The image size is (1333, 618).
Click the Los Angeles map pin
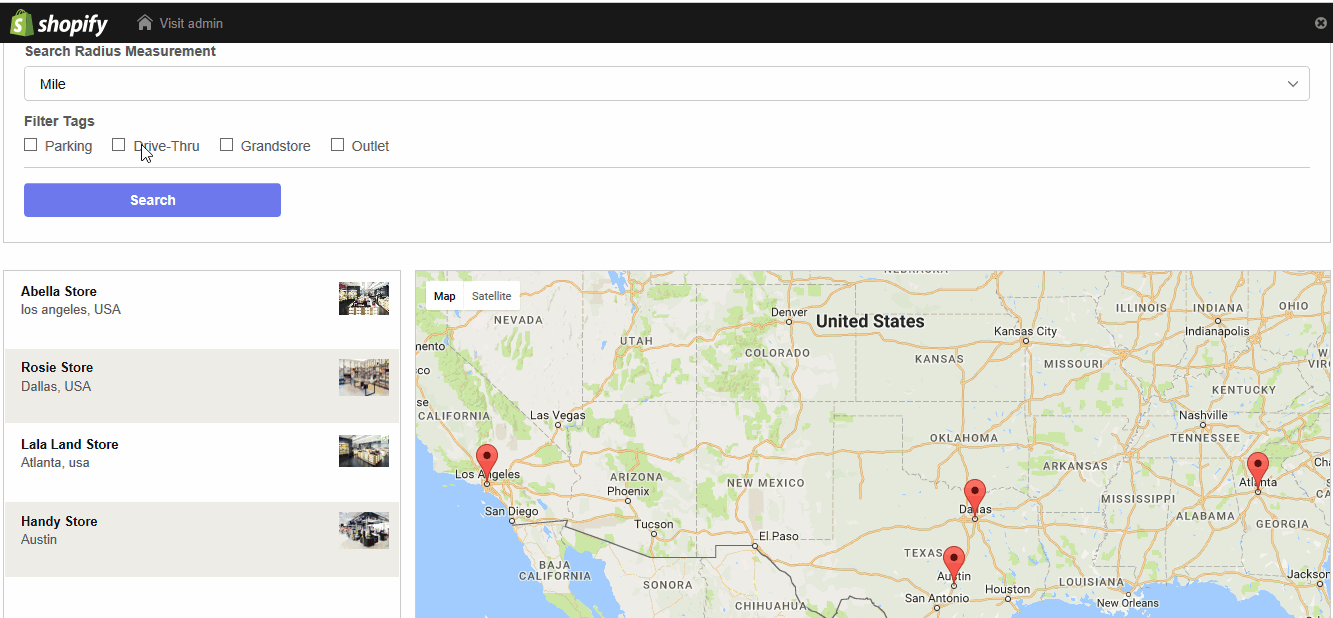coord(487,465)
